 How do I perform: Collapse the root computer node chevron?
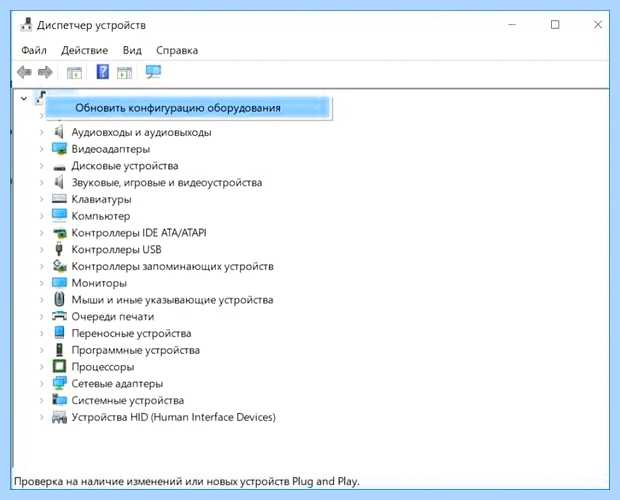tap(24, 98)
